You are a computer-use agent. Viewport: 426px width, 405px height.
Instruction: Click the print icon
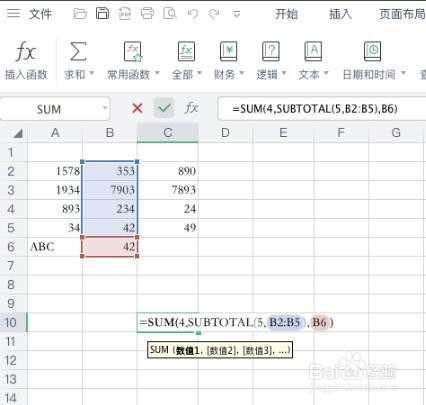coord(147,14)
